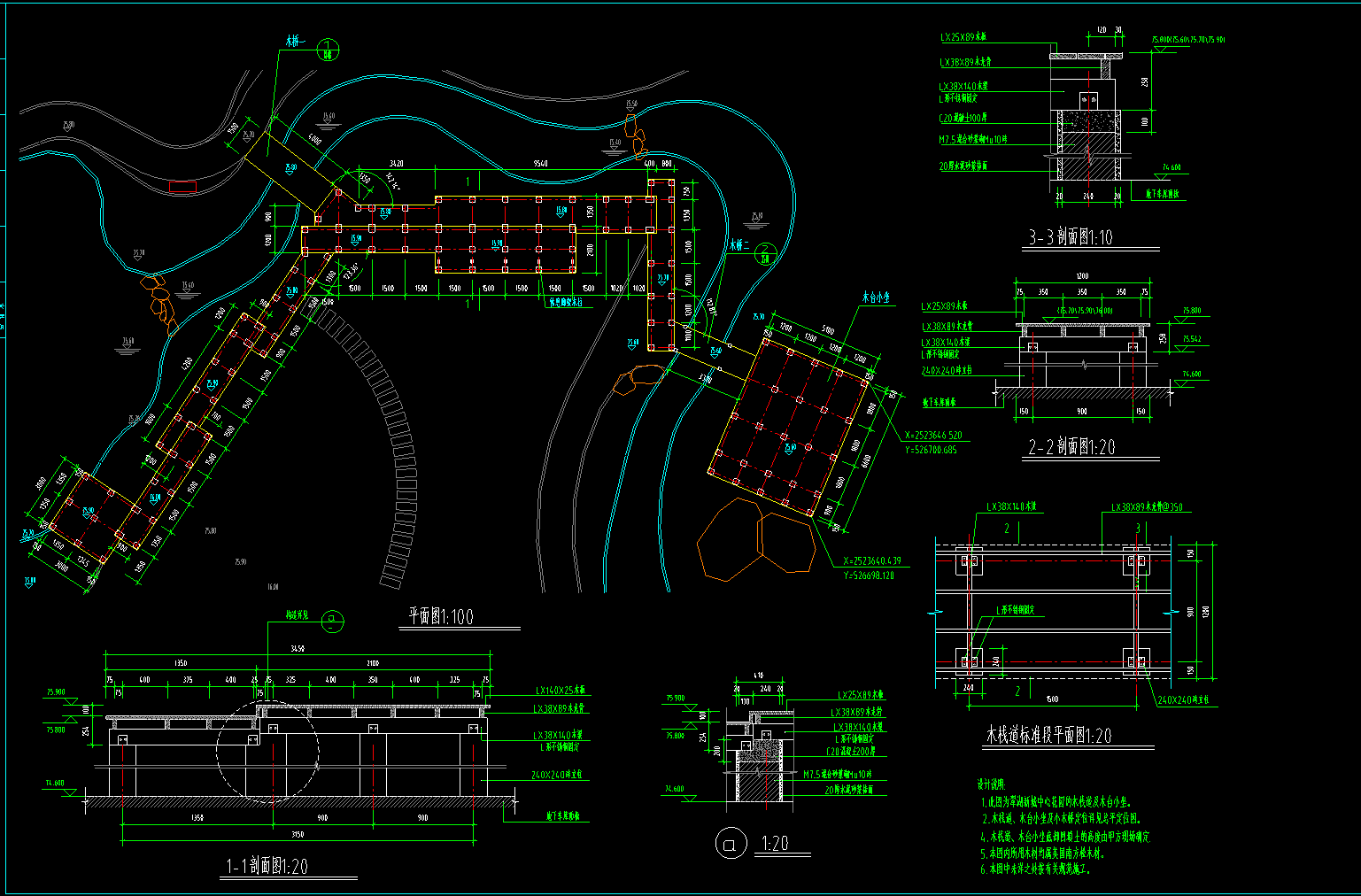1361x896 pixels.
Task: Click the 木桥一 callout bubble numbered 1
Action: tap(328, 50)
